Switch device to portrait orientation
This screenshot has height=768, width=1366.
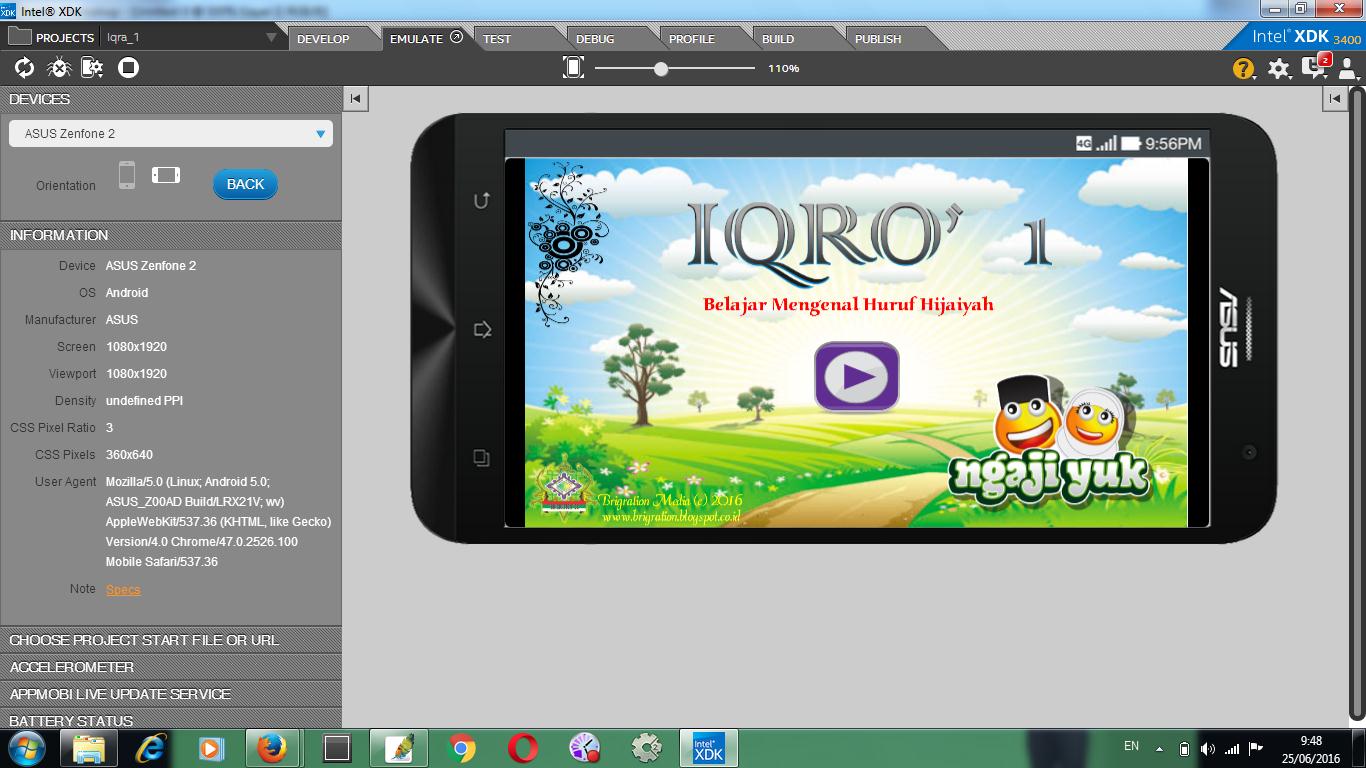[x=127, y=173]
